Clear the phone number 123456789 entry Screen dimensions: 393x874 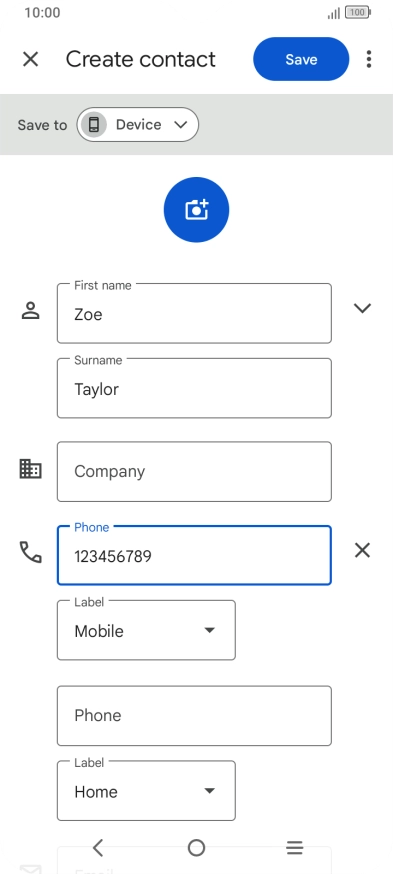(x=362, y=551)
